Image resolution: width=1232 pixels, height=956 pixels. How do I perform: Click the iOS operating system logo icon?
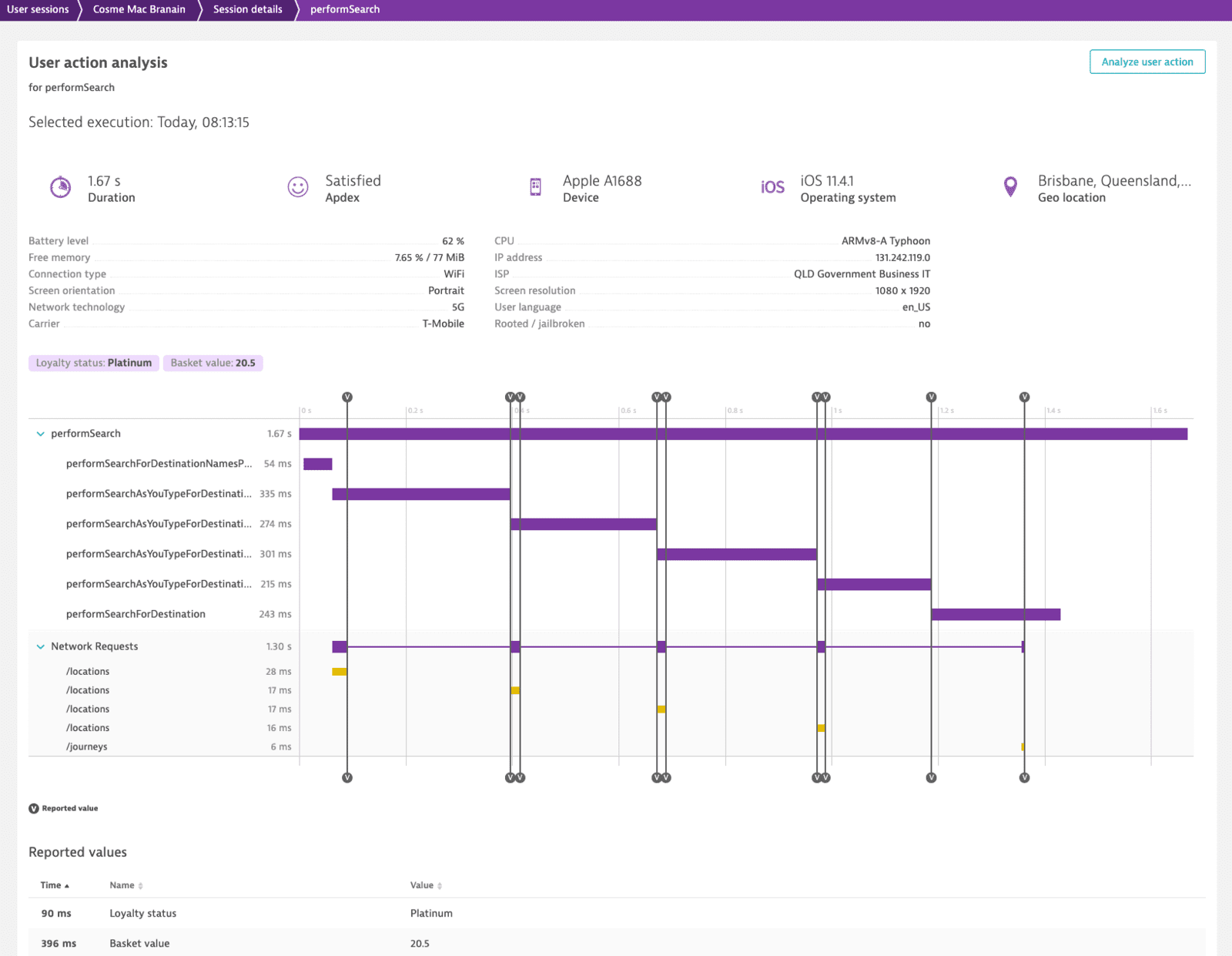772,186
